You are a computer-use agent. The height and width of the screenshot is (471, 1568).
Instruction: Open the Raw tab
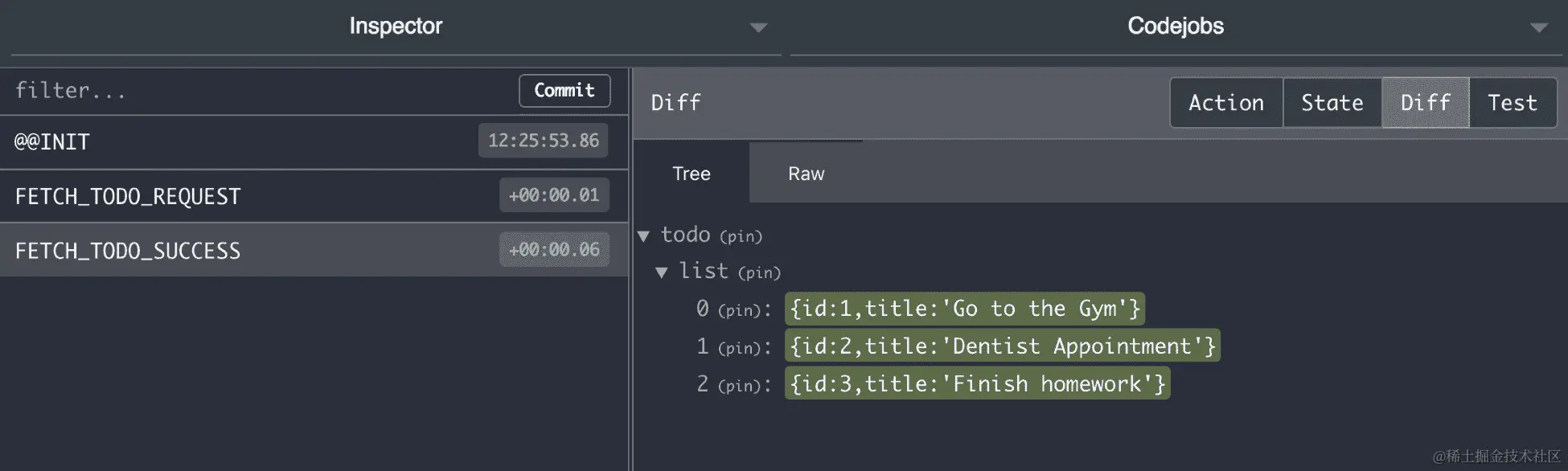point(806,174)
